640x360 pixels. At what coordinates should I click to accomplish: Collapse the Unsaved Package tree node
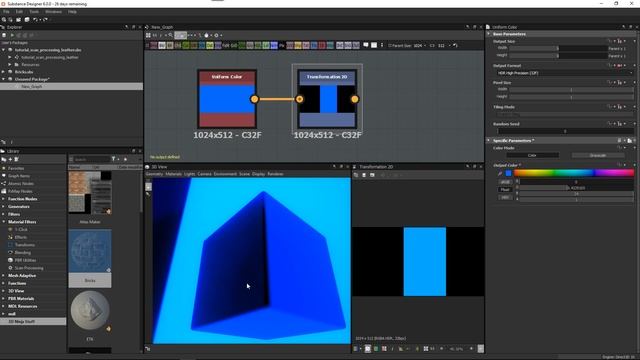point(4,79)
